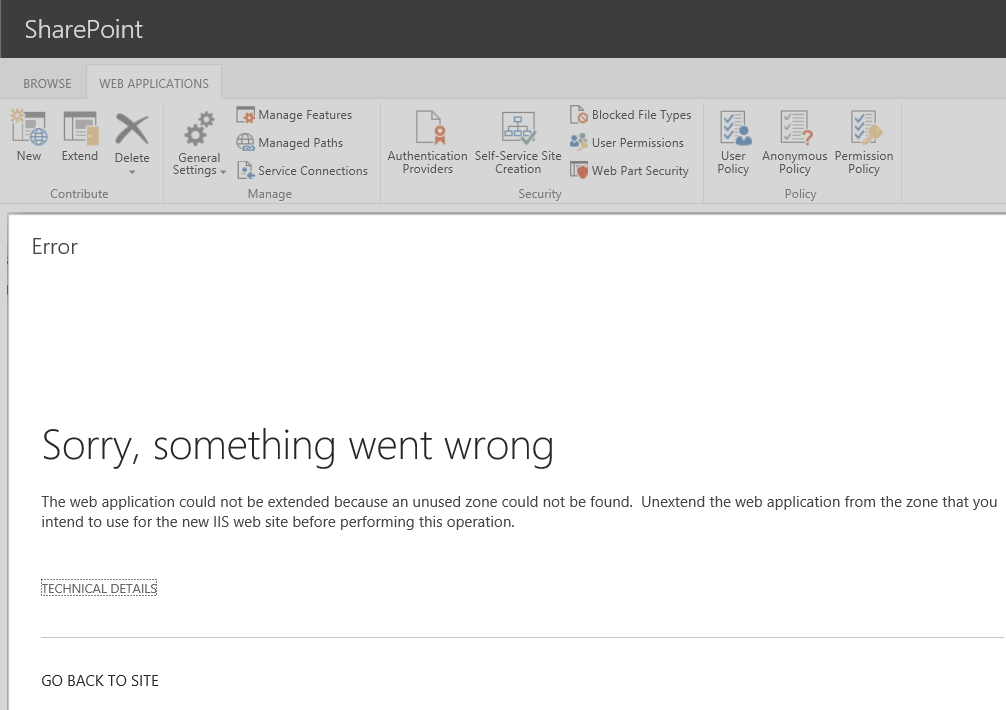
Task: Expand the General Settings dropdown arrow
Action: pos(223,172)
